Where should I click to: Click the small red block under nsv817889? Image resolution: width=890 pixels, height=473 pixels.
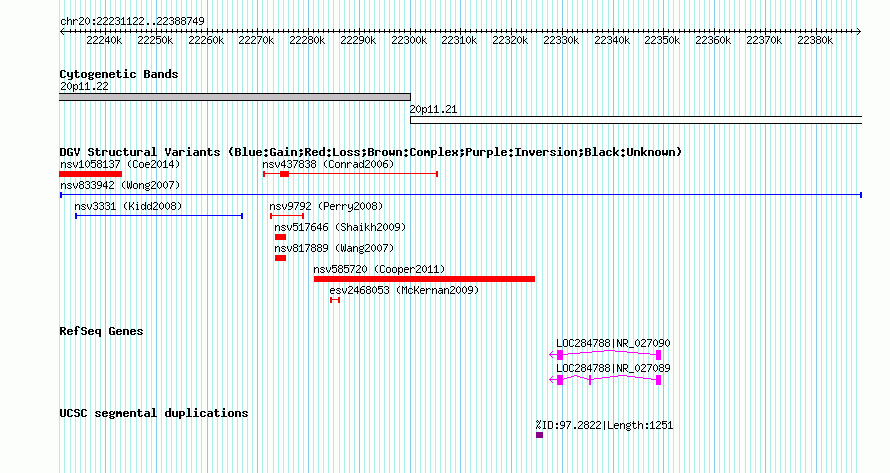tap(280, 258)
